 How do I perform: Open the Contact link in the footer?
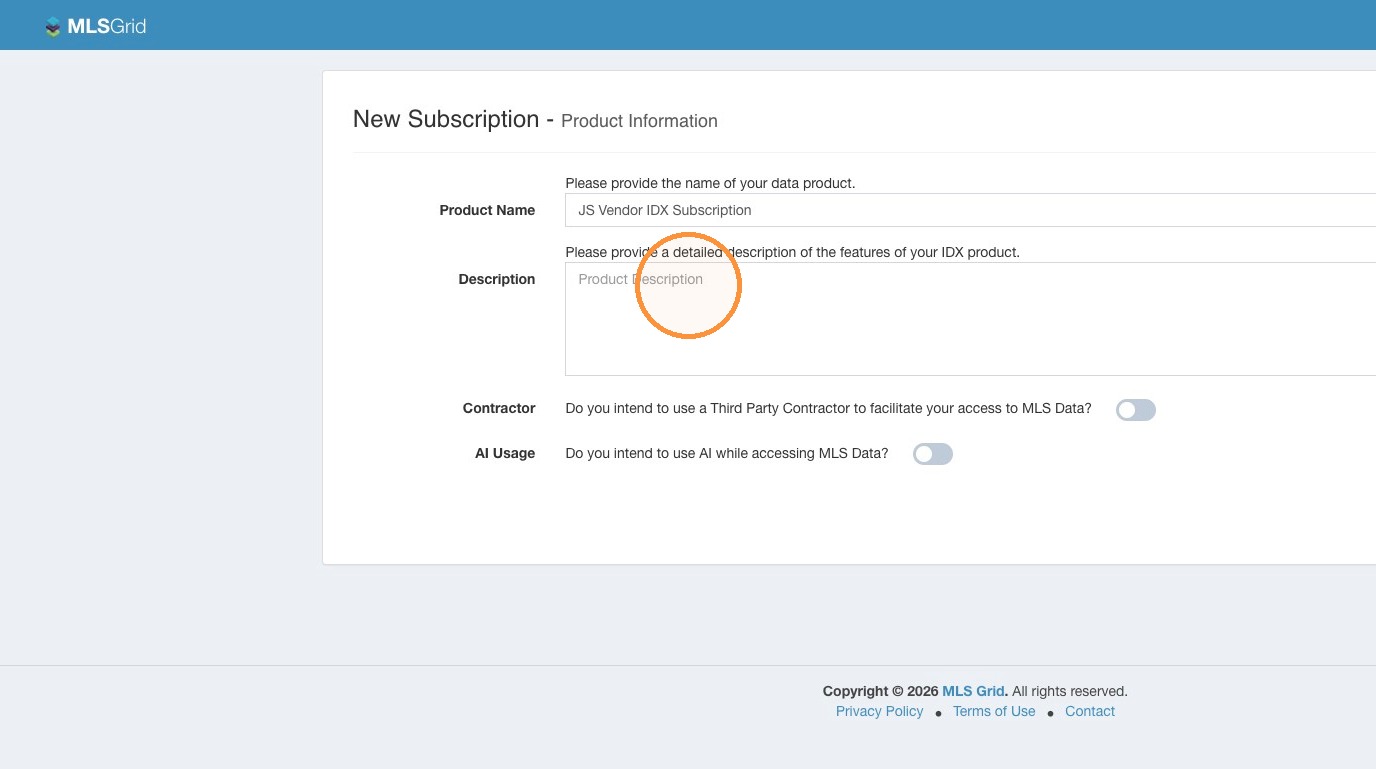[1090, 711]
